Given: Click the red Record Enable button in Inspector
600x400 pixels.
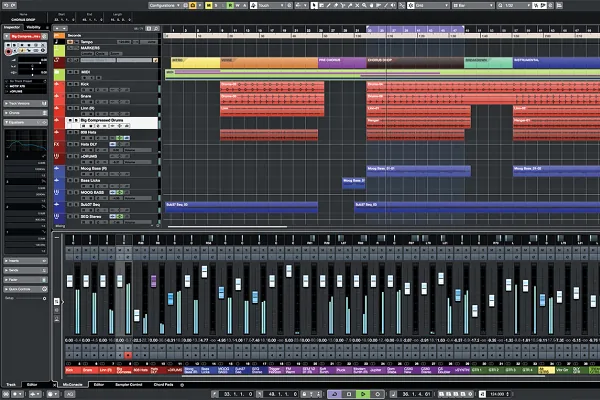Looking at the screenshot, I should point(8,51).
